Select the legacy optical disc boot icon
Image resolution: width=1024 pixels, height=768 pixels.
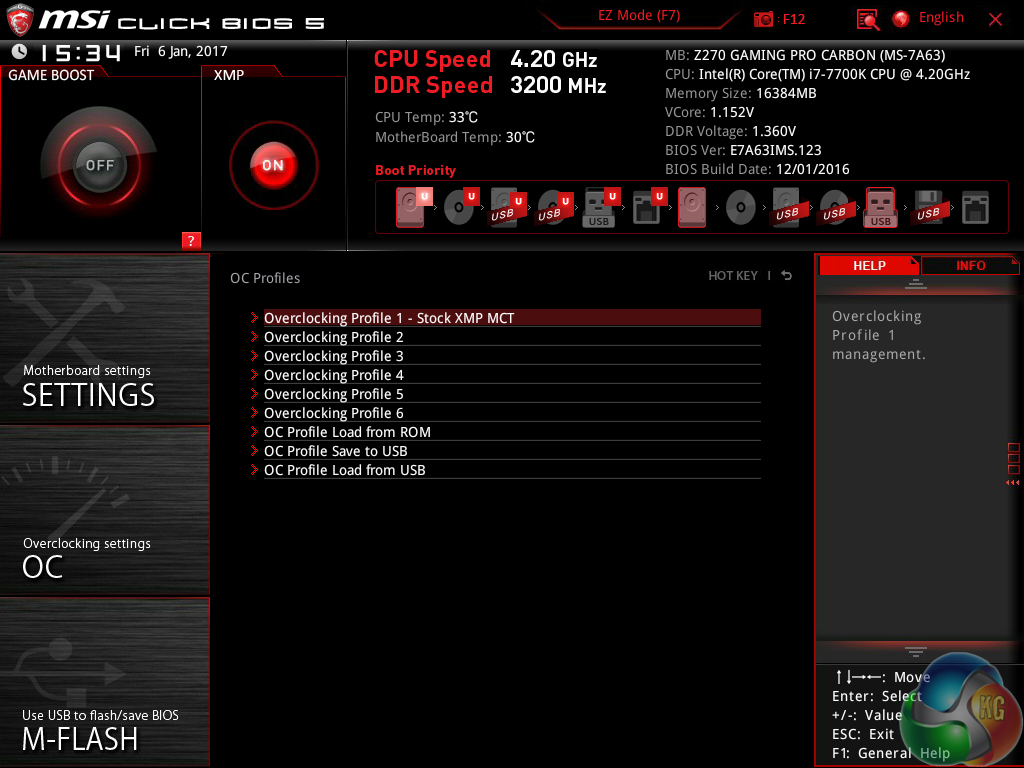click(x=740, y=208)
